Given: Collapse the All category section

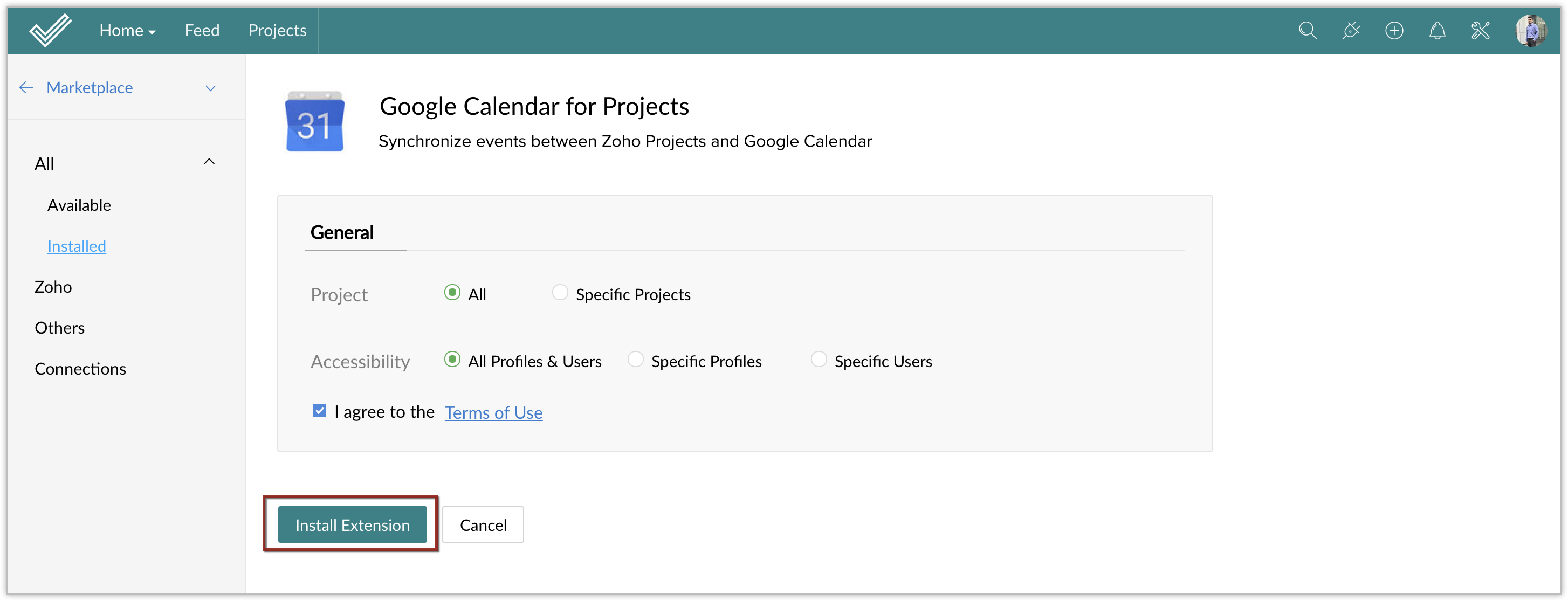Looking at the screenshot, I should coord(209,162).
